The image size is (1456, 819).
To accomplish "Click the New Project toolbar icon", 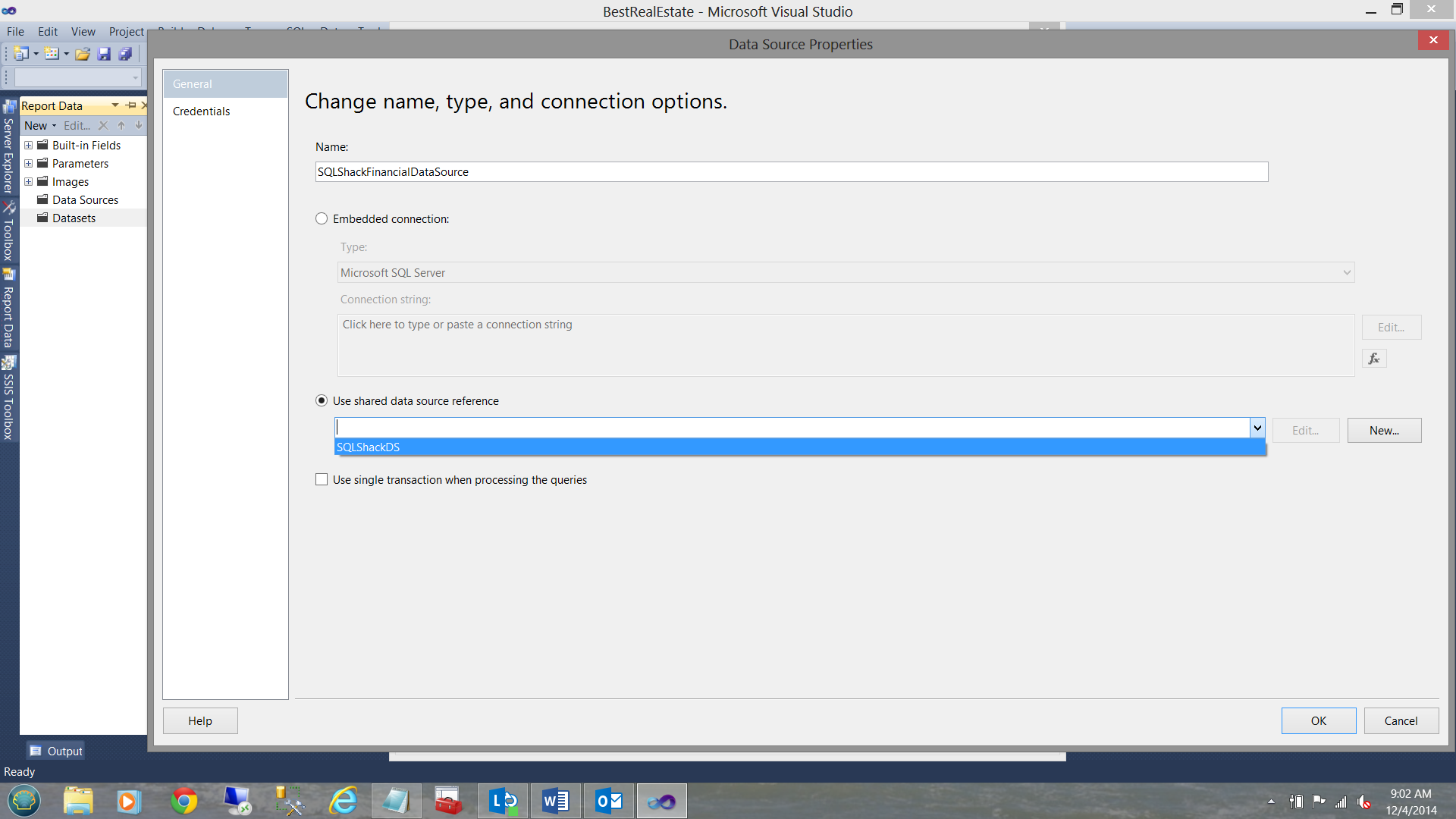I will pyautogui.click(x=21, y=54).
